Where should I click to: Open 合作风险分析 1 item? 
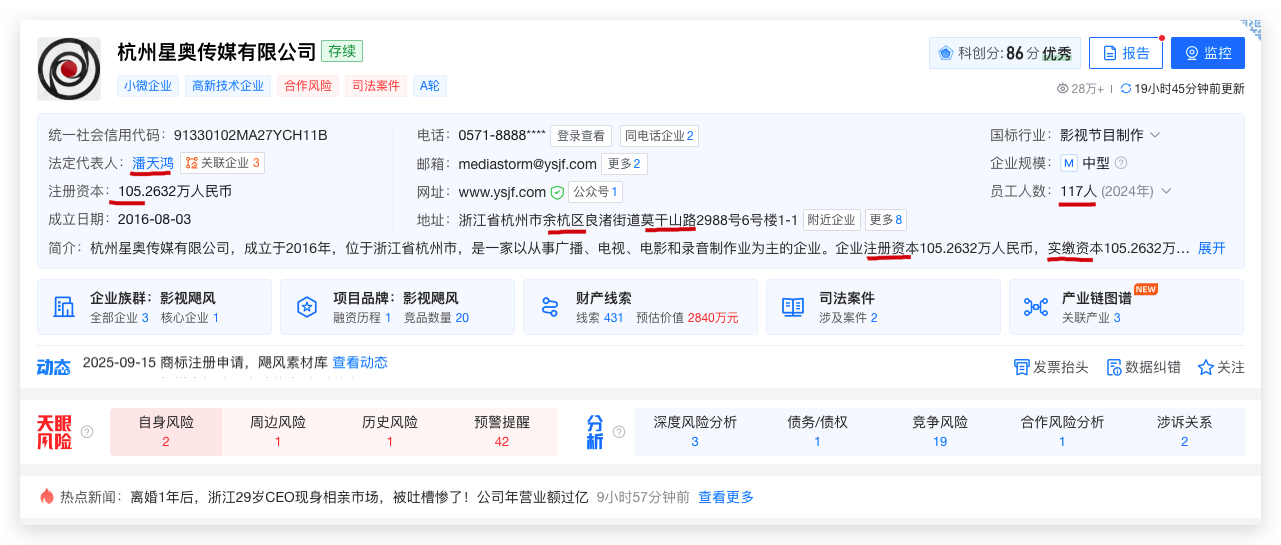tap(1062, 431)
